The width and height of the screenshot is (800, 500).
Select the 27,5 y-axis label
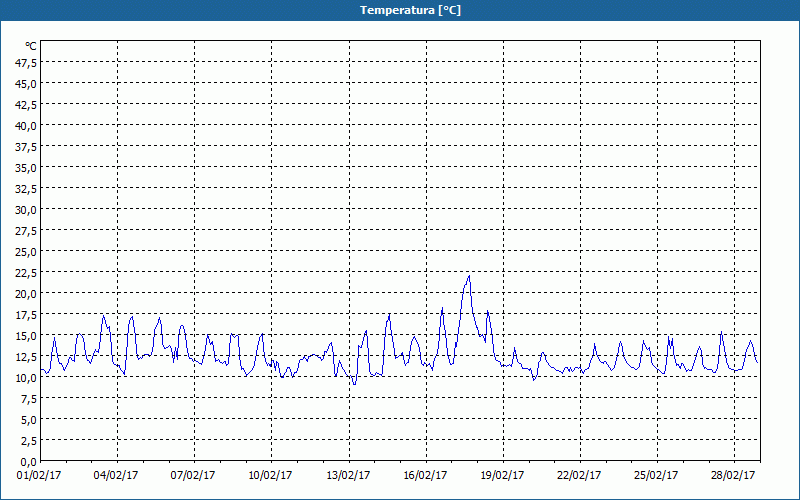pos(27,231)
